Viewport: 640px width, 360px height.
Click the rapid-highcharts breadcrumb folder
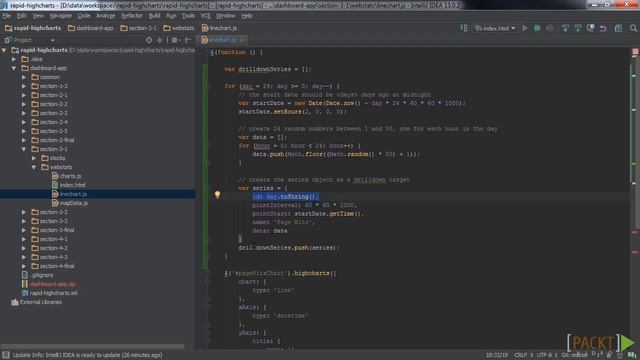click(x=33, y=28)
